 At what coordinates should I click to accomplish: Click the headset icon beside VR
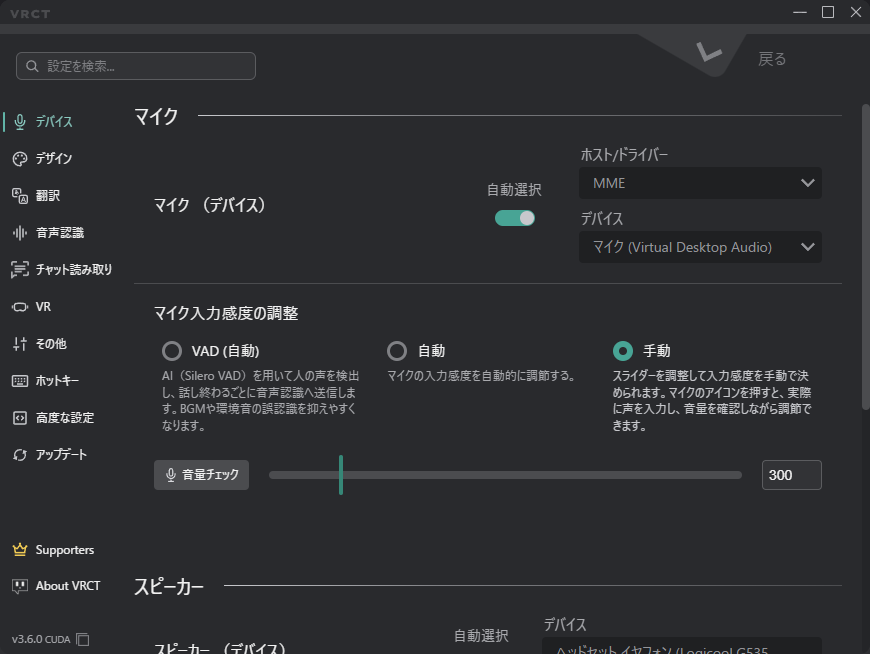[20, 307]
